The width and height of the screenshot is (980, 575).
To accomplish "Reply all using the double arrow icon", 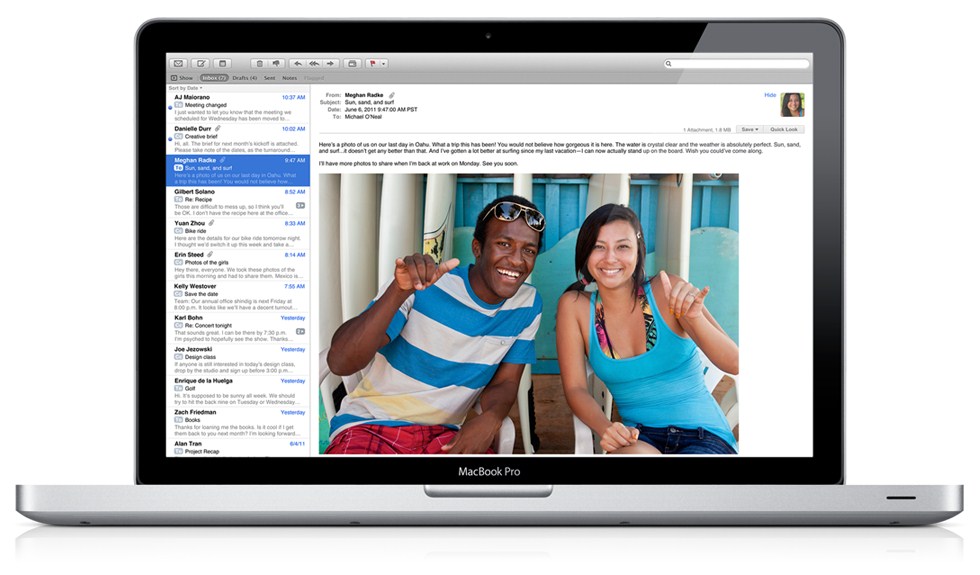I will 314,63.
